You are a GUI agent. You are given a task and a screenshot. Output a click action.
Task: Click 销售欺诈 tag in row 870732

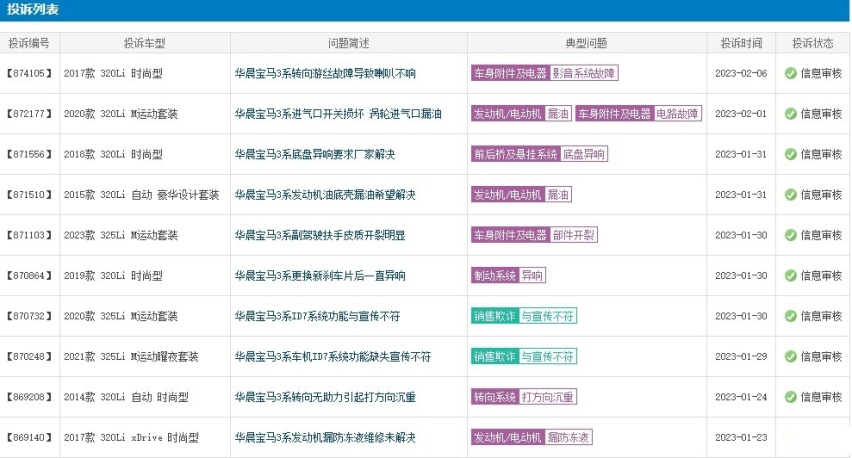click(495, 316)
